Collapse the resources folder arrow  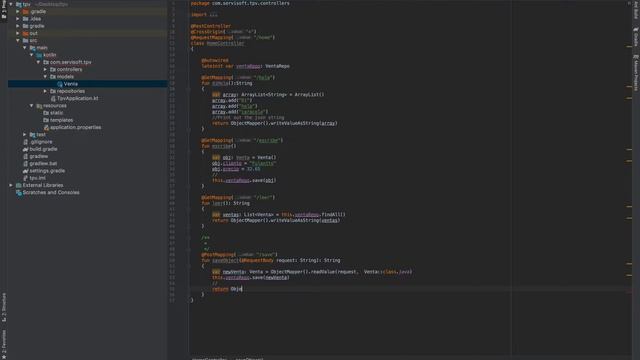click(31, 106)
